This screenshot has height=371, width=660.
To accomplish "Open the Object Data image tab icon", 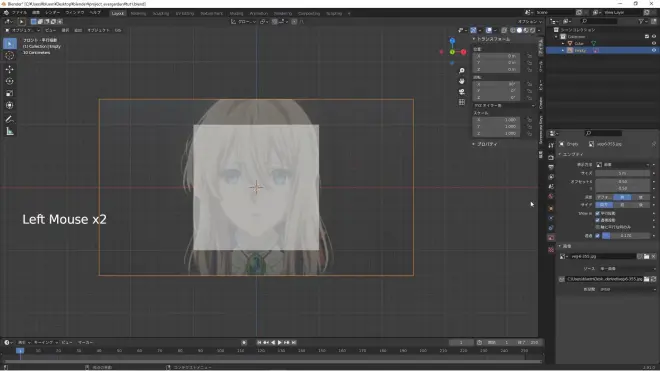I will (551, 238).
